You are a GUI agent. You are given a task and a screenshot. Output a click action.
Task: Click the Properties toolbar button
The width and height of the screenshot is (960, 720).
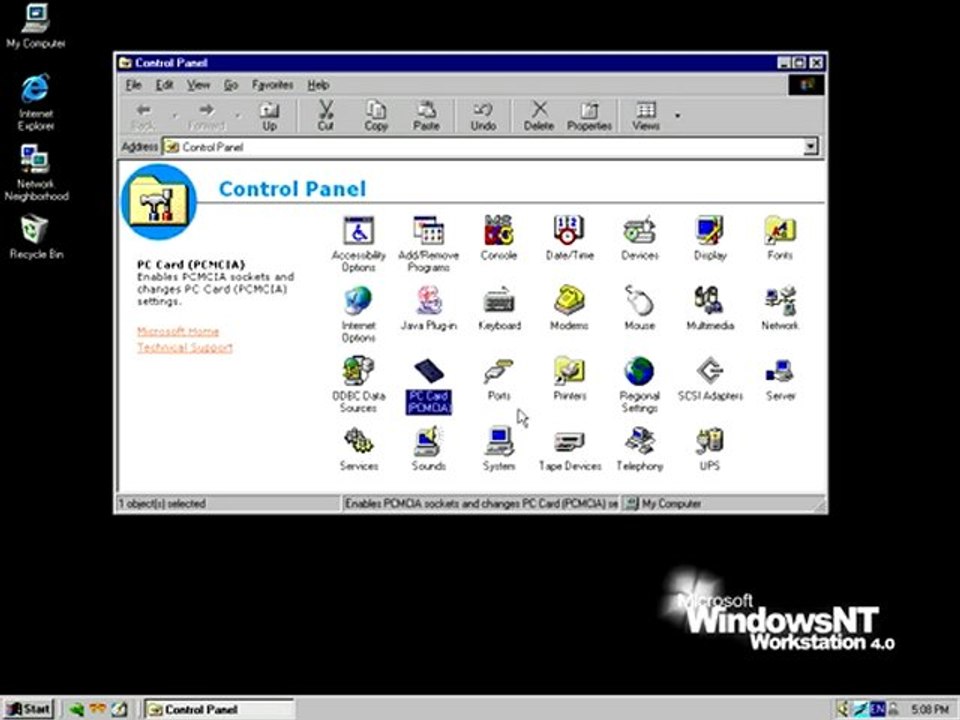(x=589, y=116)
